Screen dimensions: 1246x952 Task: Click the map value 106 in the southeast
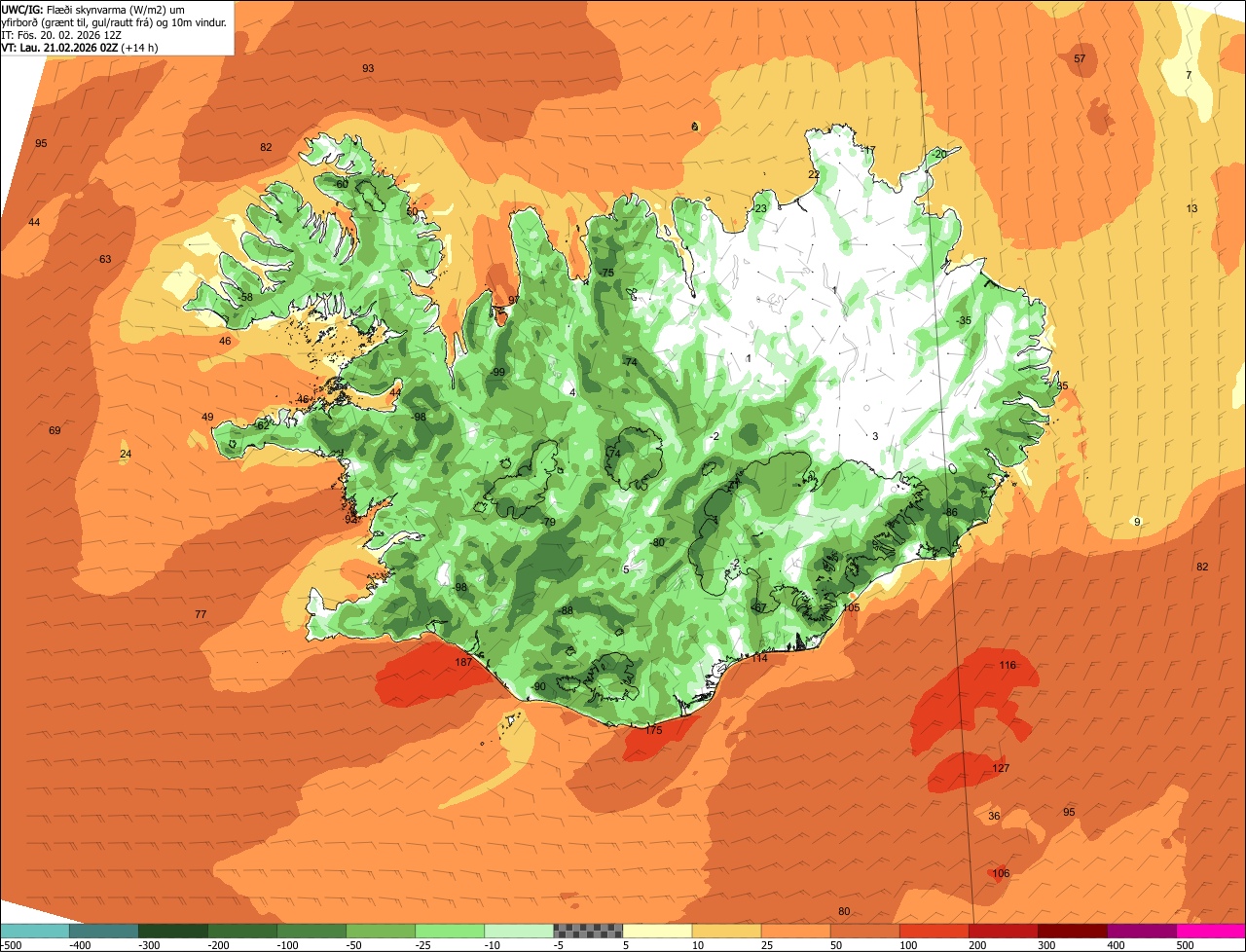(x=1001, y=873)
